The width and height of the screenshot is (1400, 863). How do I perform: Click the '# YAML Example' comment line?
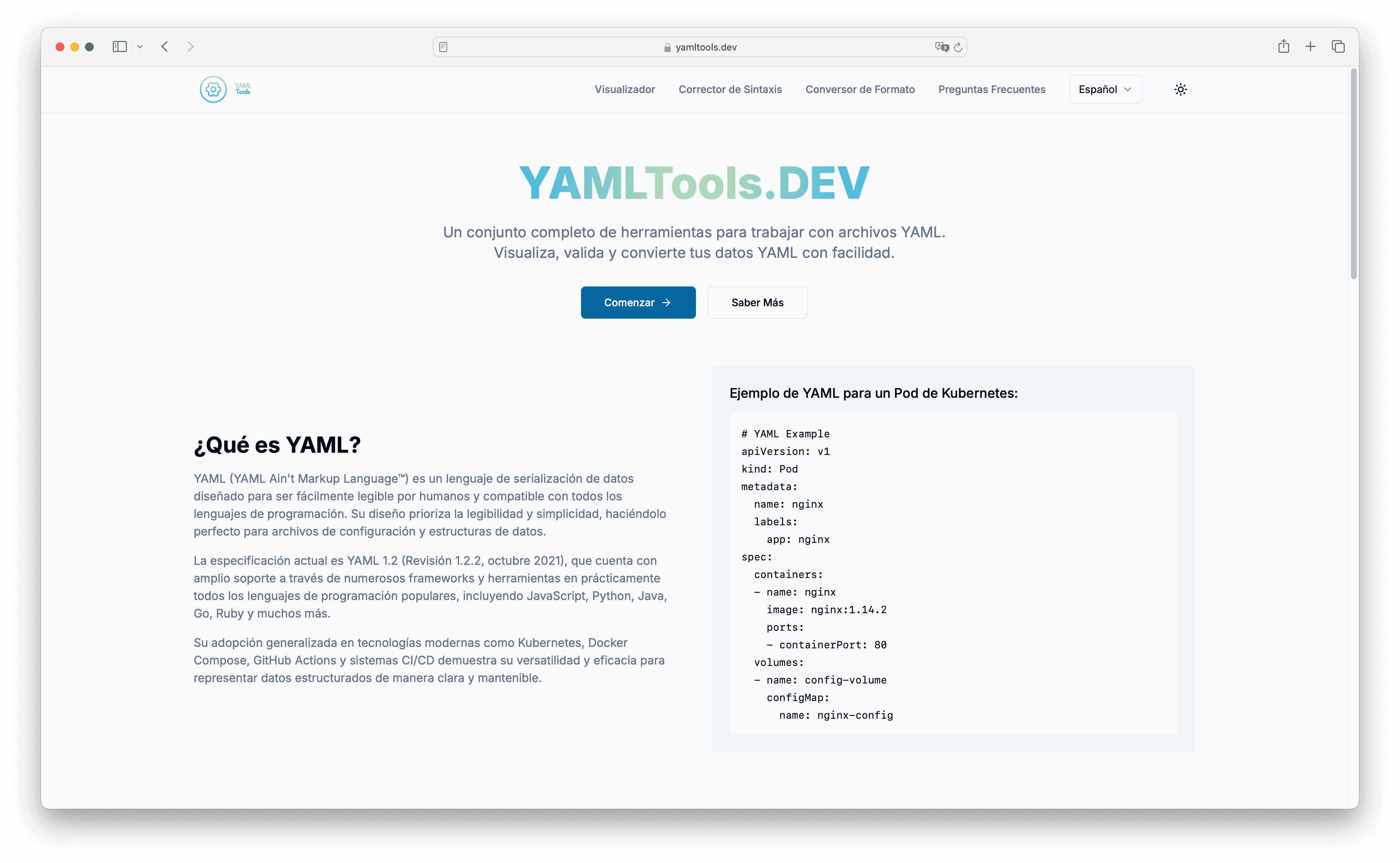(x=786, y=434)
